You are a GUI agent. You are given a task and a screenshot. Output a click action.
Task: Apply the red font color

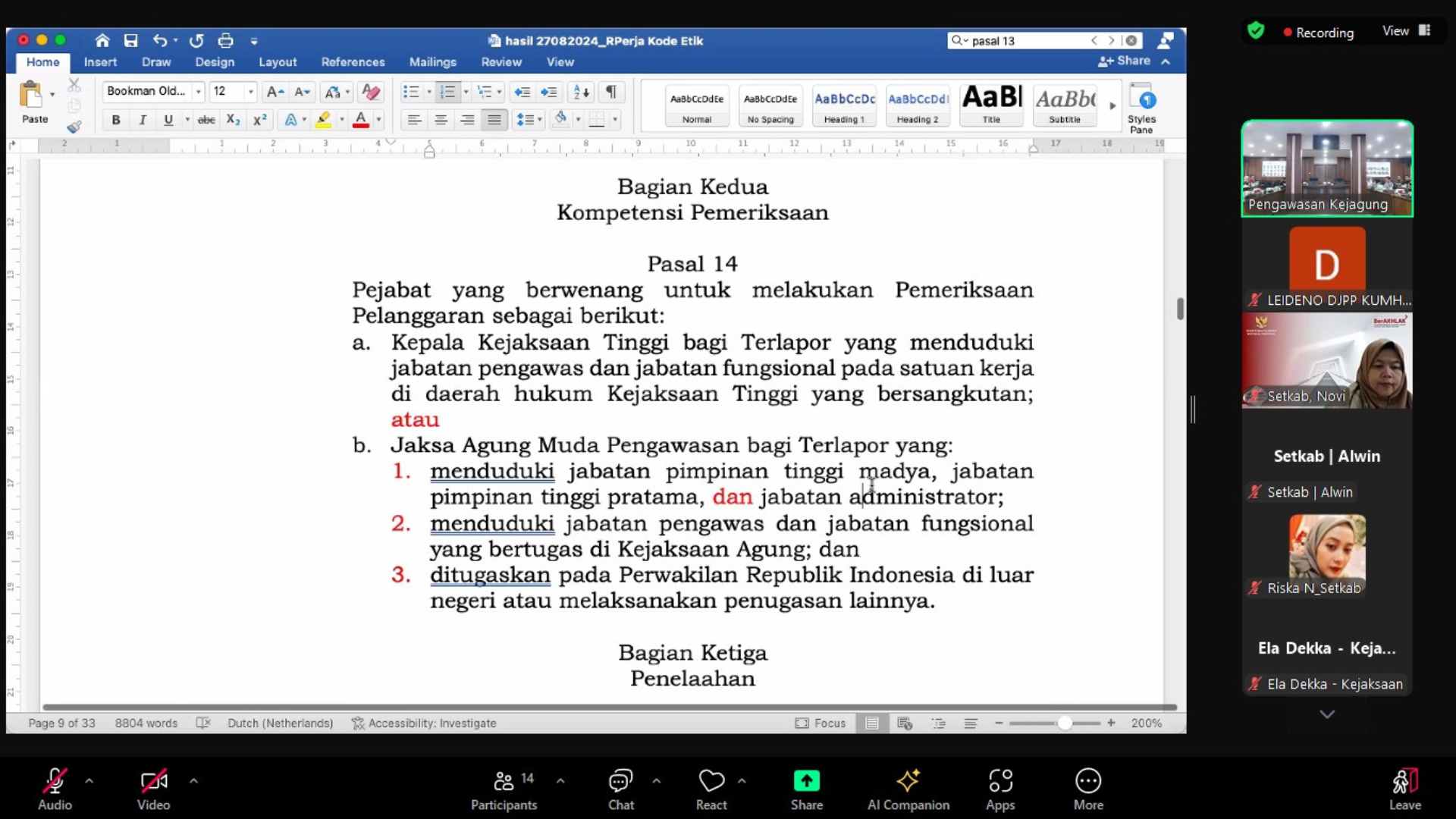point(360,120)
